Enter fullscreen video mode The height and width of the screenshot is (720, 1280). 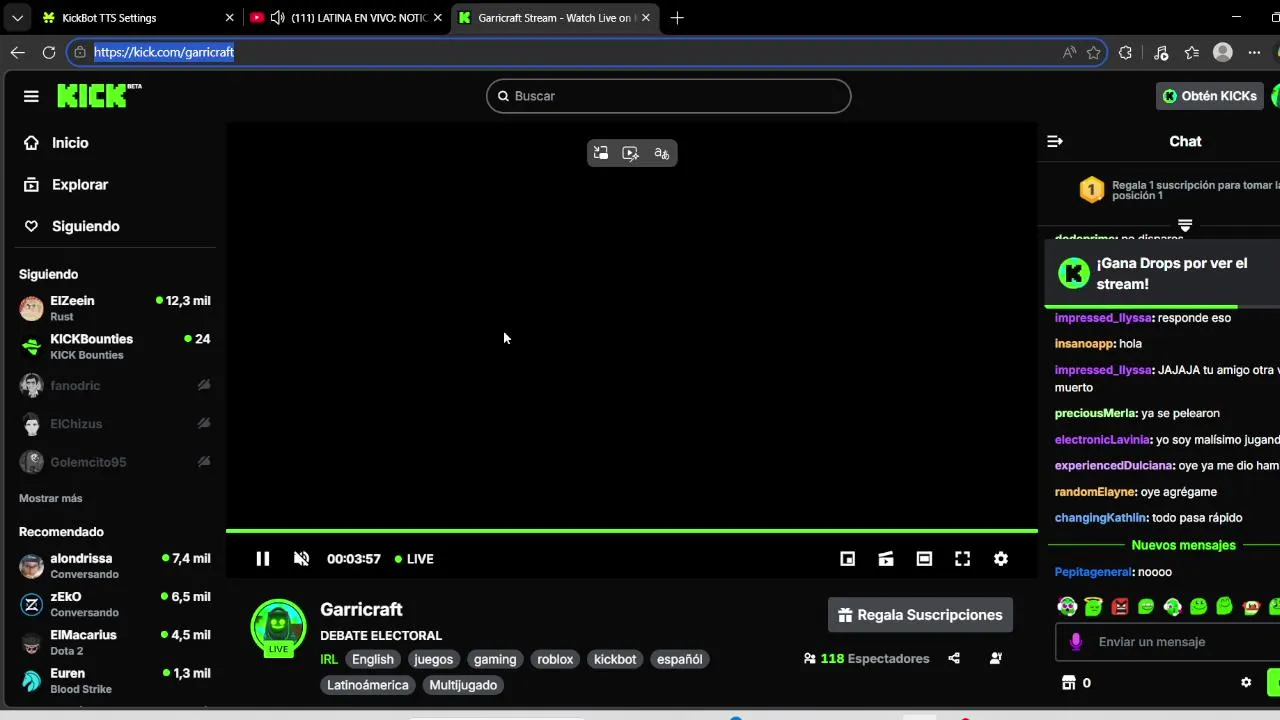[962, 559]
